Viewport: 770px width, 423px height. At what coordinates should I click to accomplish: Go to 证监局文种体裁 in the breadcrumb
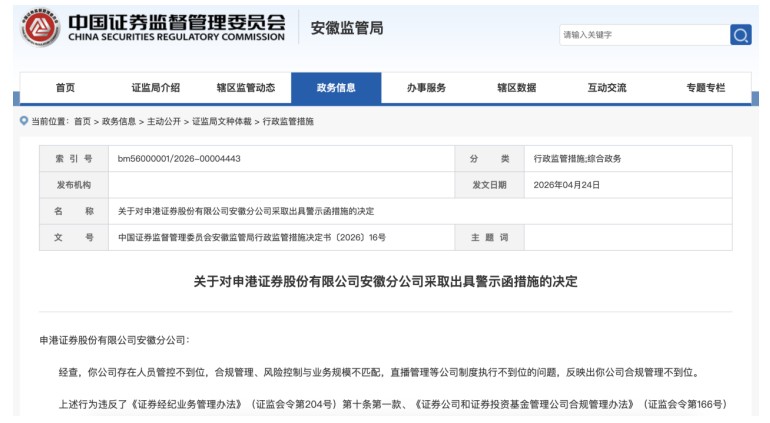221,121
